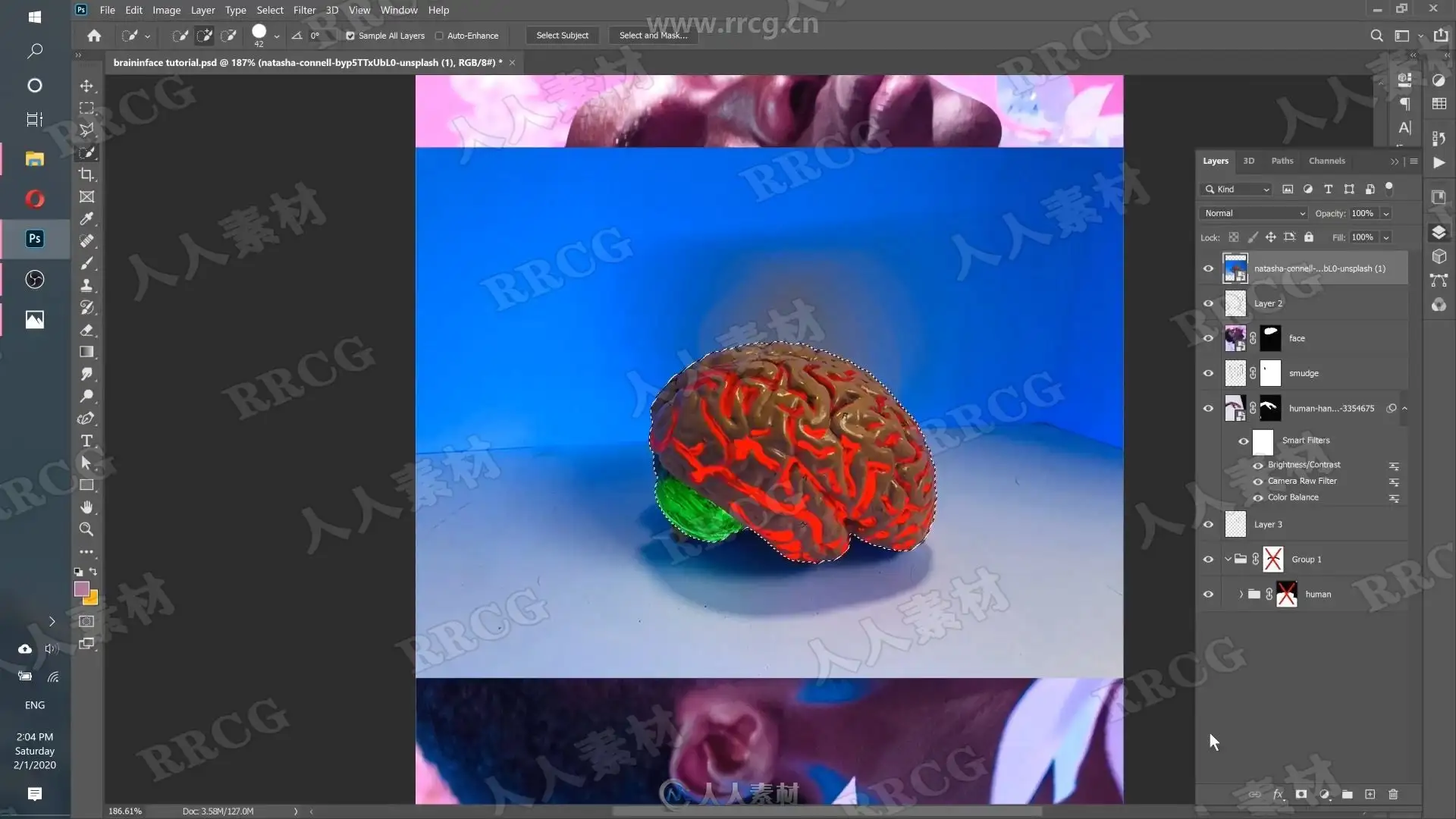Open the Kind filter dropdown
Screen dimensions: 1456x819
click(1238, 189)
